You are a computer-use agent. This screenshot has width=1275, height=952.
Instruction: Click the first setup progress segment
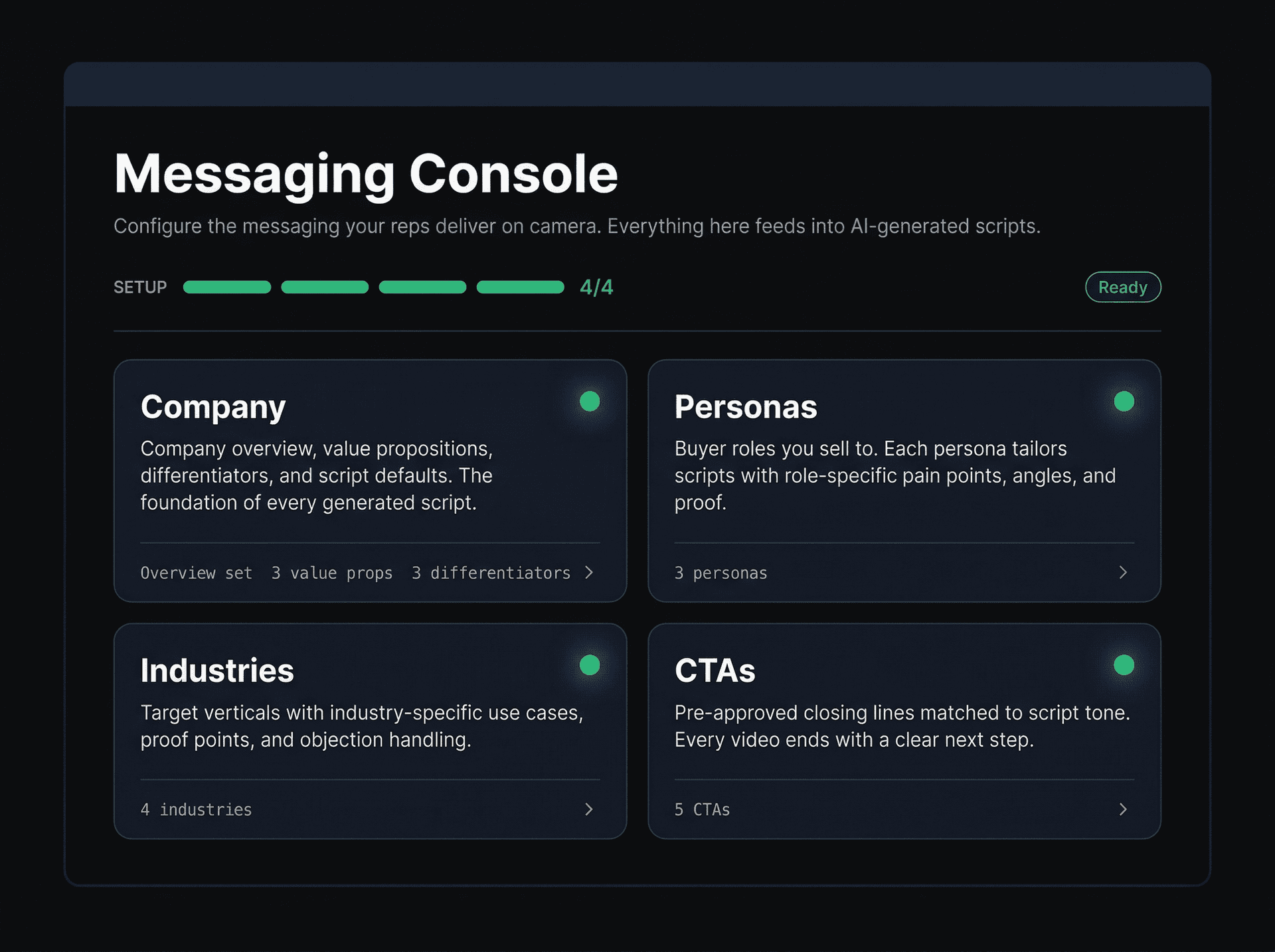(227, 287)
